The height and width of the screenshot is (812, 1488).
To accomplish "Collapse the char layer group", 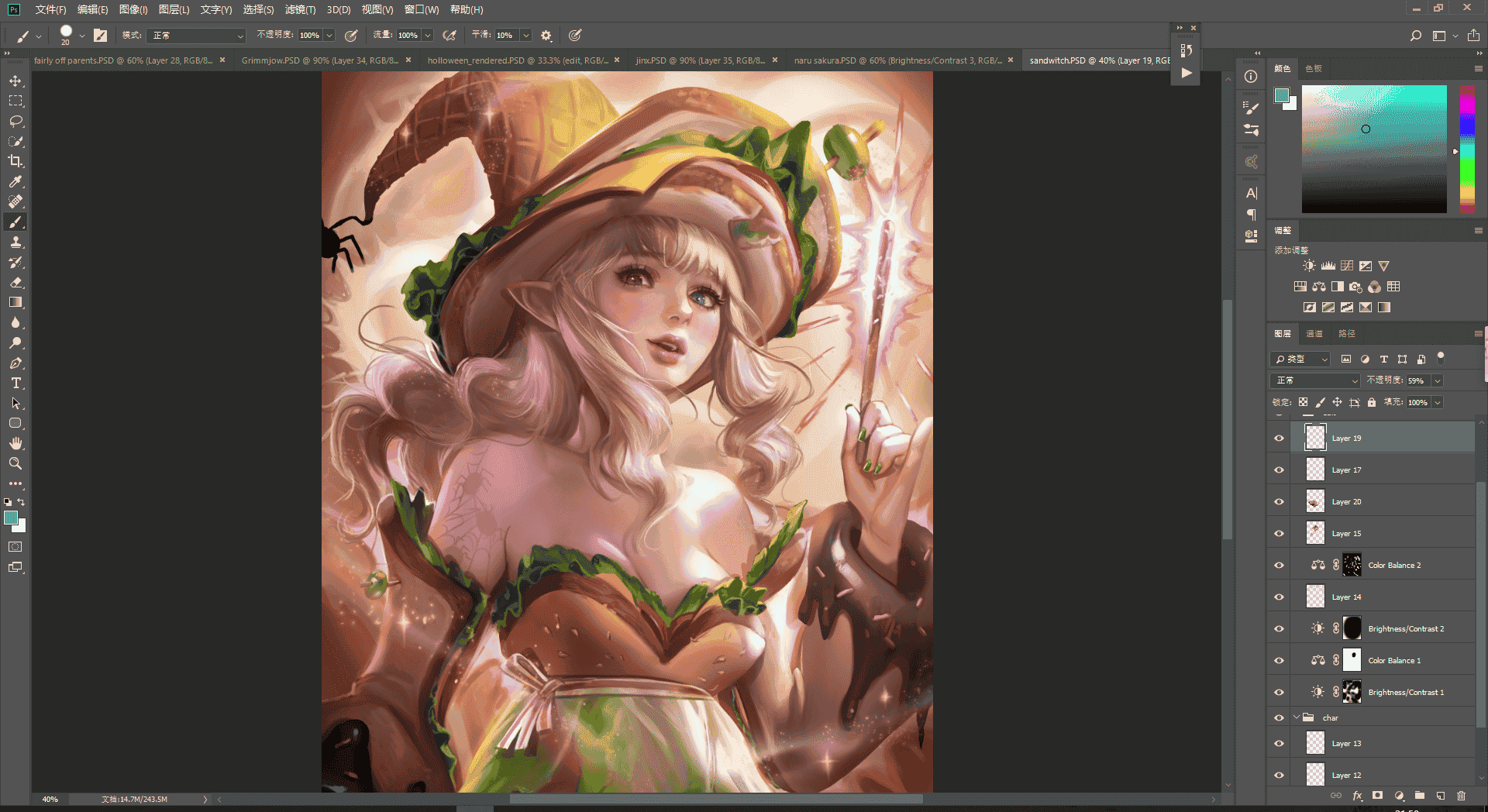I will coord(1297,717).
